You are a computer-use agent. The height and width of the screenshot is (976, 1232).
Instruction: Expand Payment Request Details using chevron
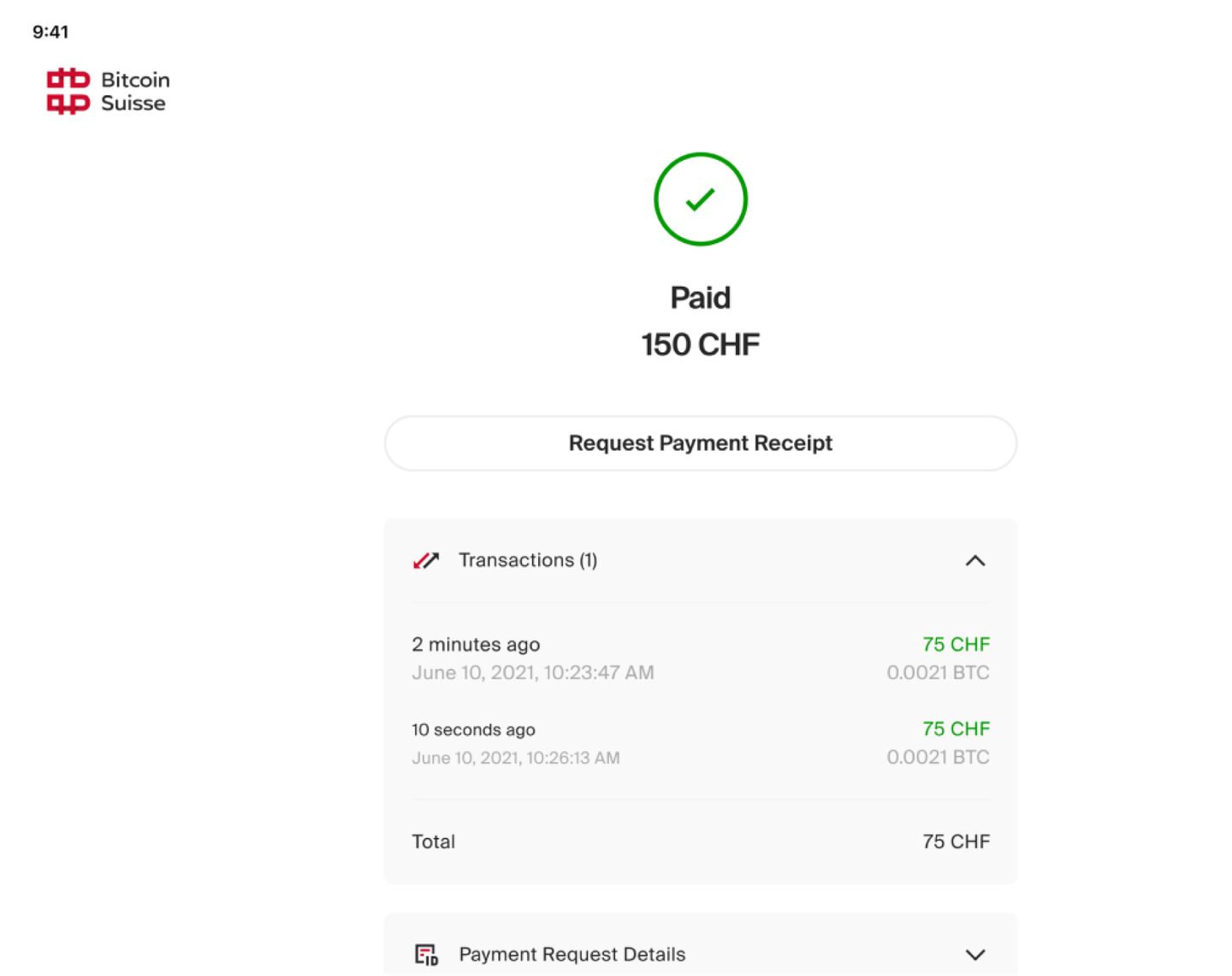pyautogui.click(x=975, y=955)
